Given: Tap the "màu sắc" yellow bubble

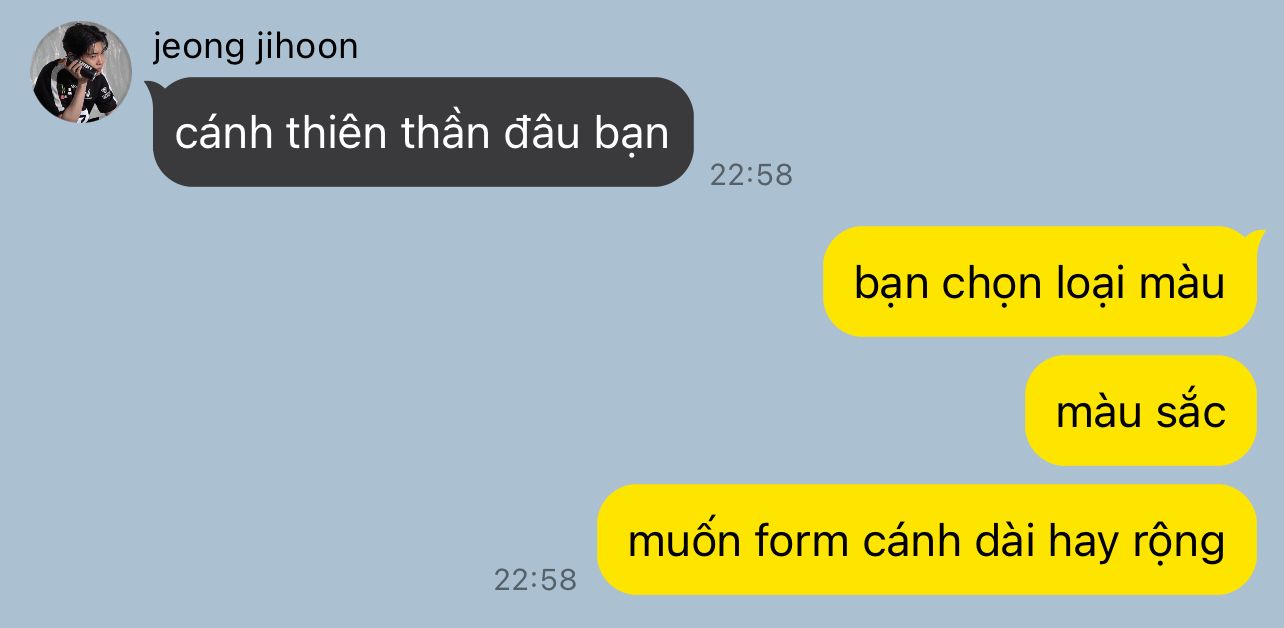Looking at the screenshot, I should pos(1141,411).
